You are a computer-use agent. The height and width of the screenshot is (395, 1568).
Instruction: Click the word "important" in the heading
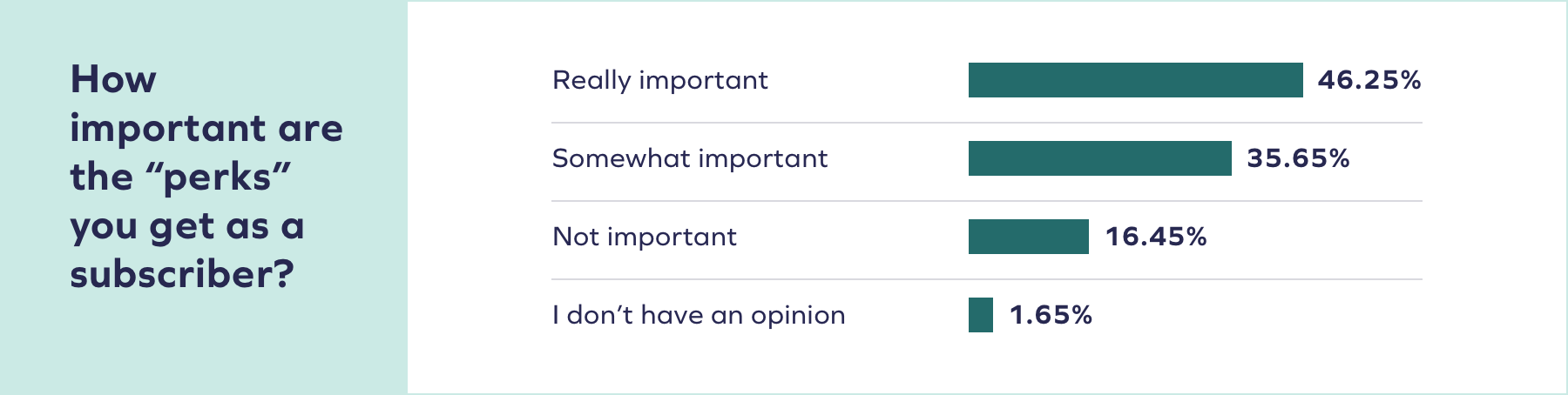click(x=168, y=129)
